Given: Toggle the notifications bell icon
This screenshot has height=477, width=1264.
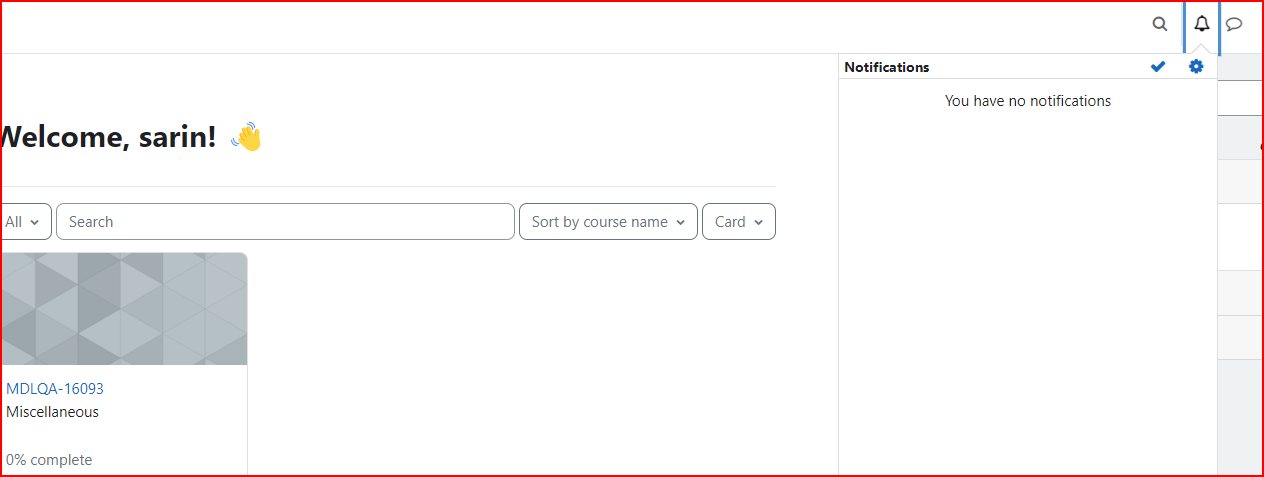Looking at the screenshot, I should (x=1202, y=24).
